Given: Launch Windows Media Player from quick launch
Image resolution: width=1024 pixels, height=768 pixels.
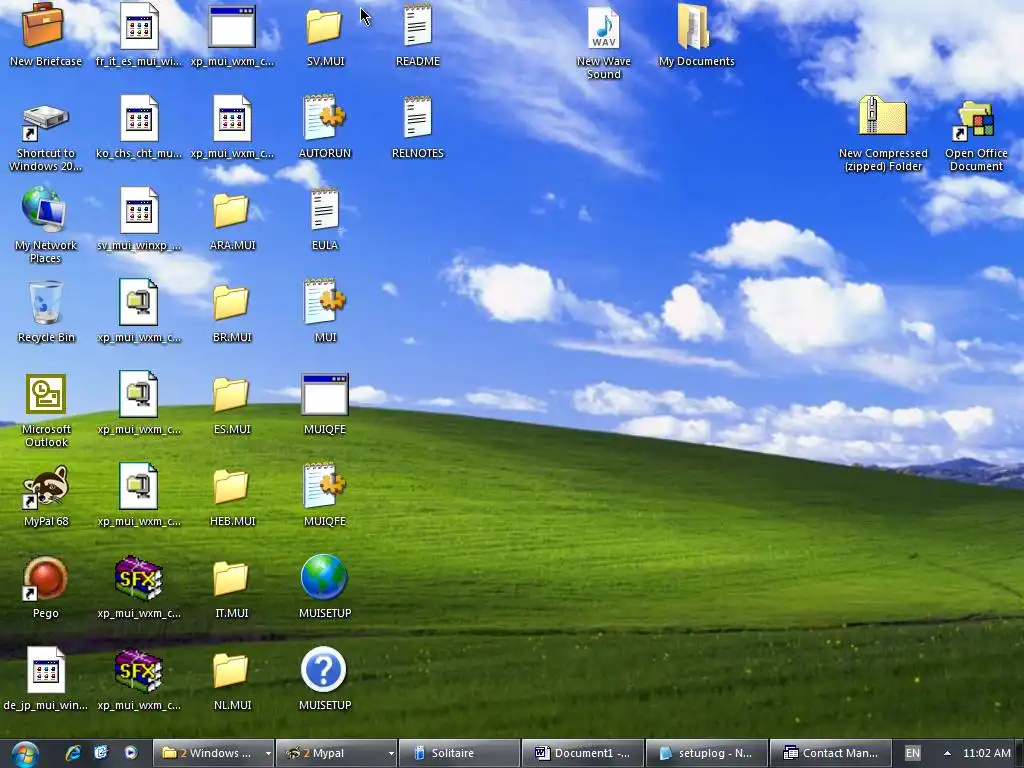Looking at the screenshot, I should tap(131, 753).
